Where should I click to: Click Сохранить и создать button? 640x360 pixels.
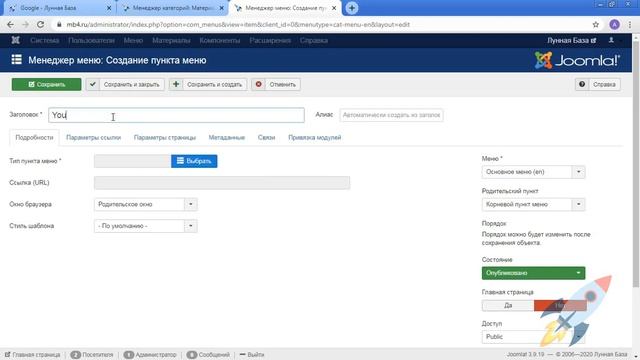pyautogui.click(x=208, y=84)
